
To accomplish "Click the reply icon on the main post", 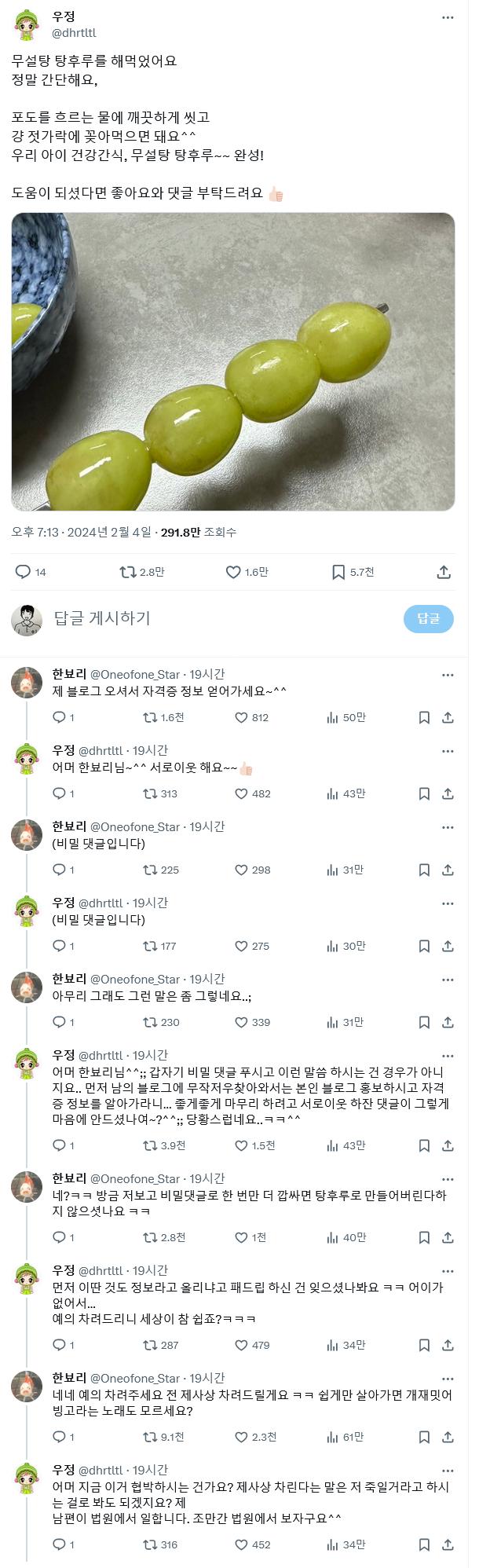I will coord(23,572).
